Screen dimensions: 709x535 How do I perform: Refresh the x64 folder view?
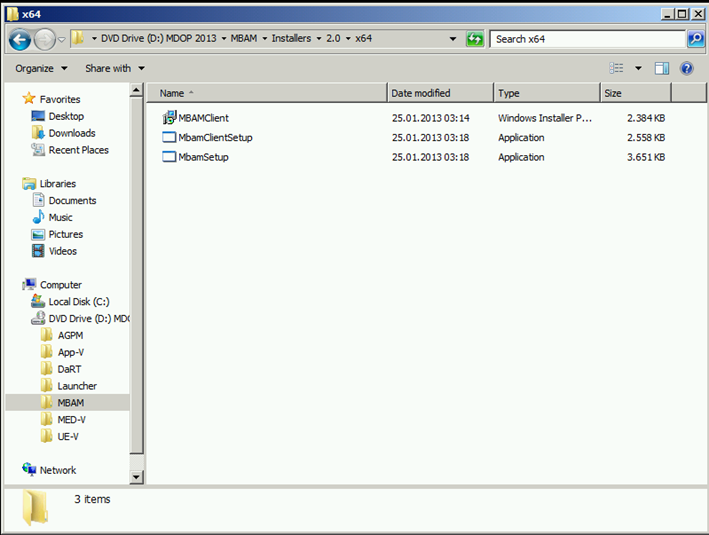pyautogui.click(x=475, y=39)
